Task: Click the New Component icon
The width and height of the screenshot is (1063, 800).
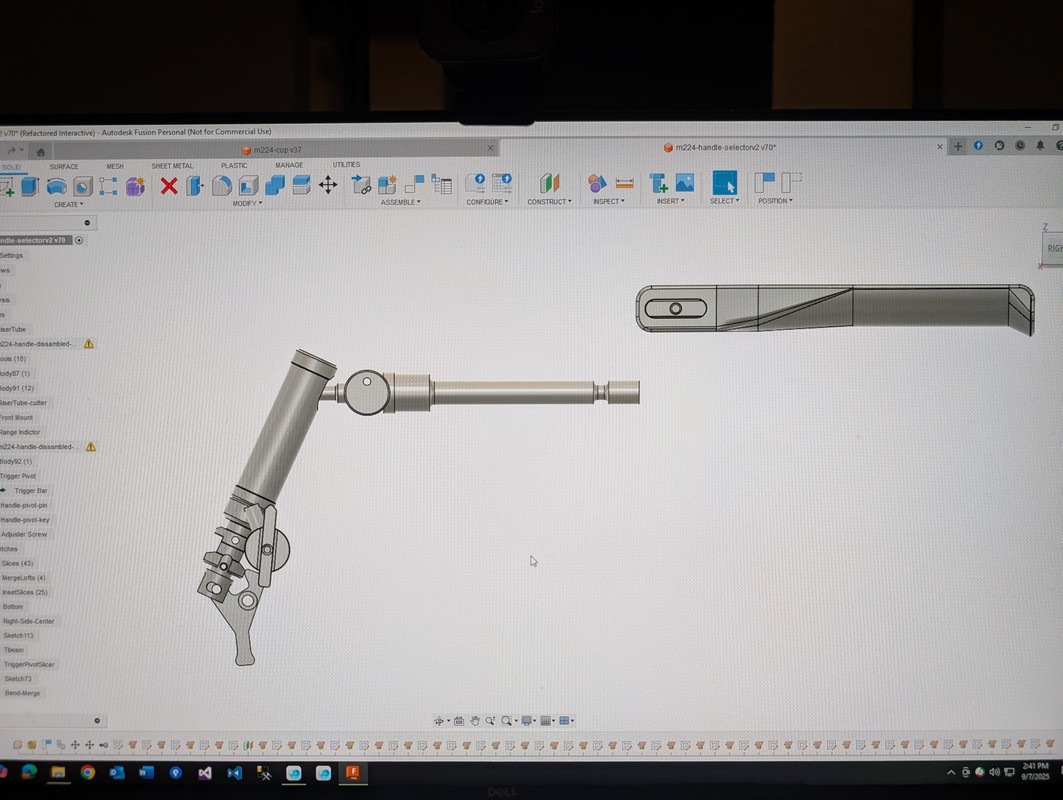Action: [x=388, y=184]
